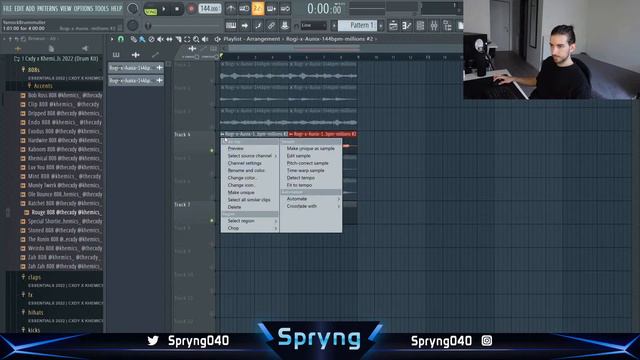Select Bob Ross 808 sample

[x=64, y=95]
